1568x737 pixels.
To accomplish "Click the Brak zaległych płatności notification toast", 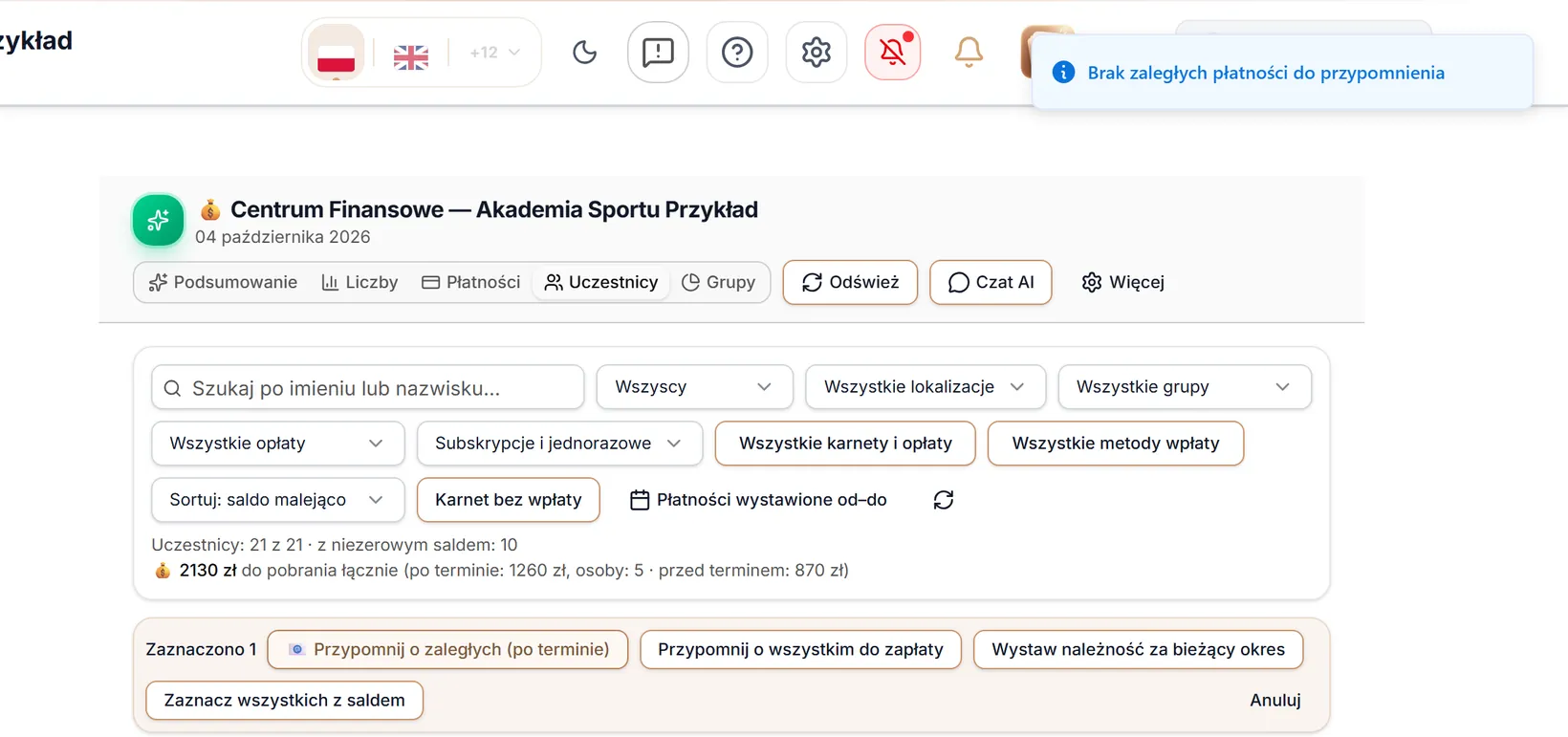I will [x=1282, y=73].
